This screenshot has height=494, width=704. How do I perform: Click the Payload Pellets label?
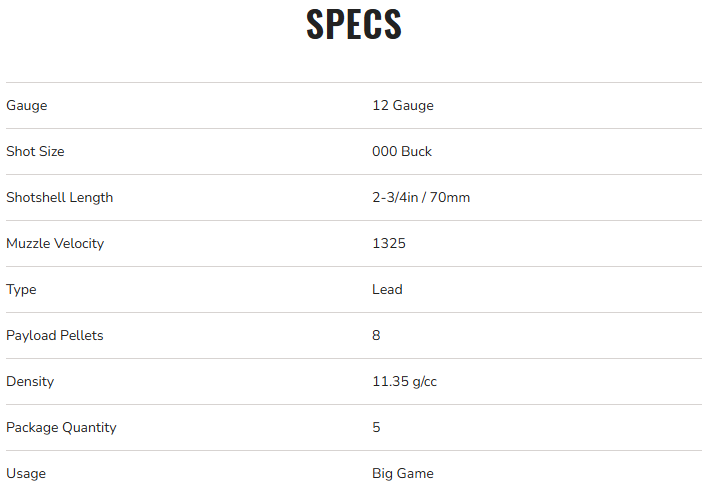pos(55,335)
